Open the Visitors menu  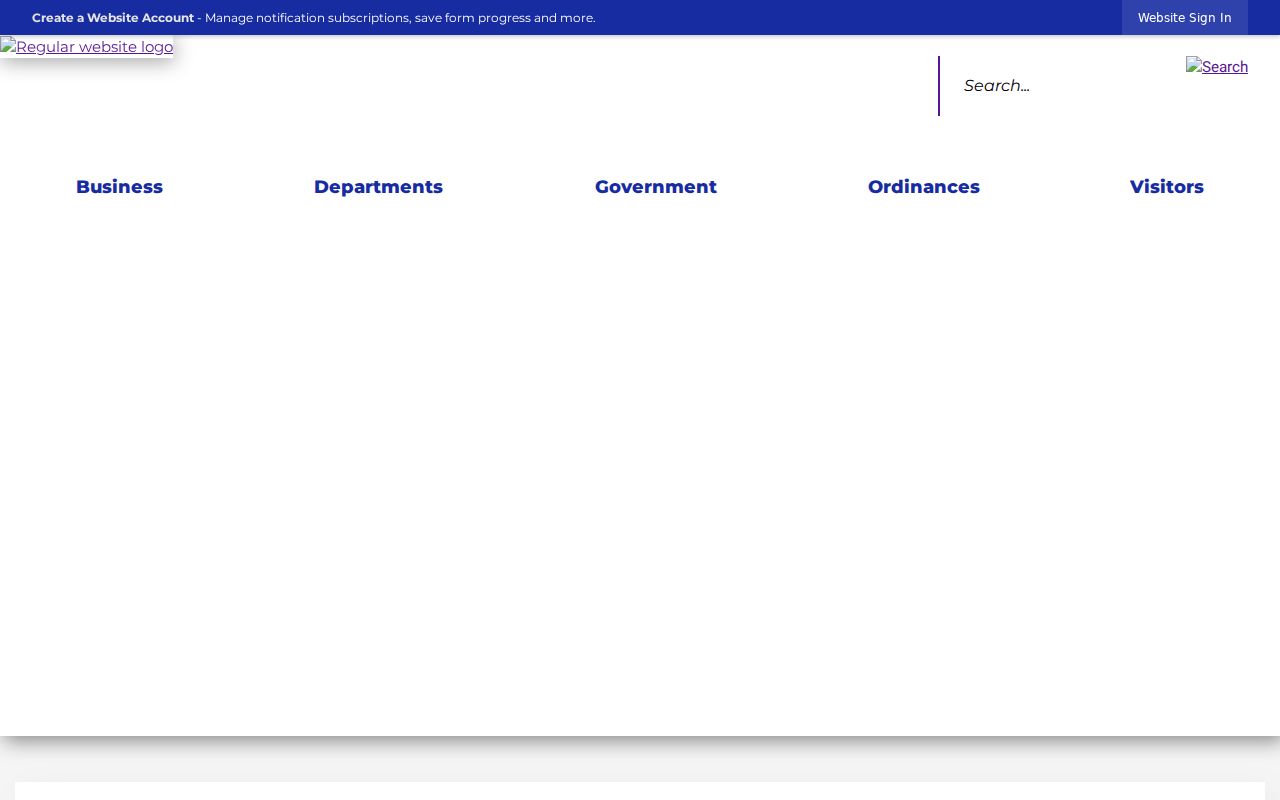(1167, 187)
